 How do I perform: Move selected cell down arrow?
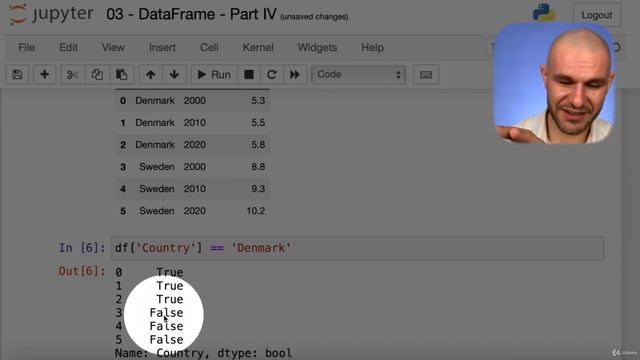point(174,74)
